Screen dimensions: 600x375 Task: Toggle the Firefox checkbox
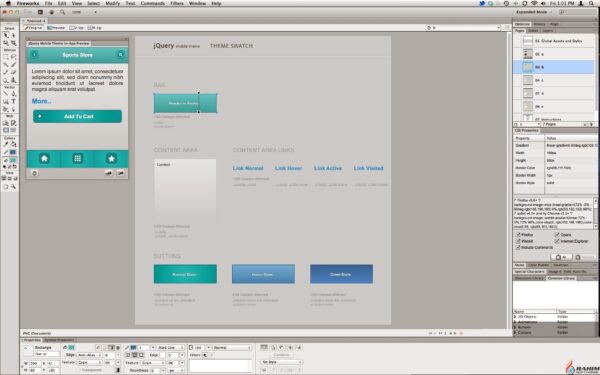[518, 235]
